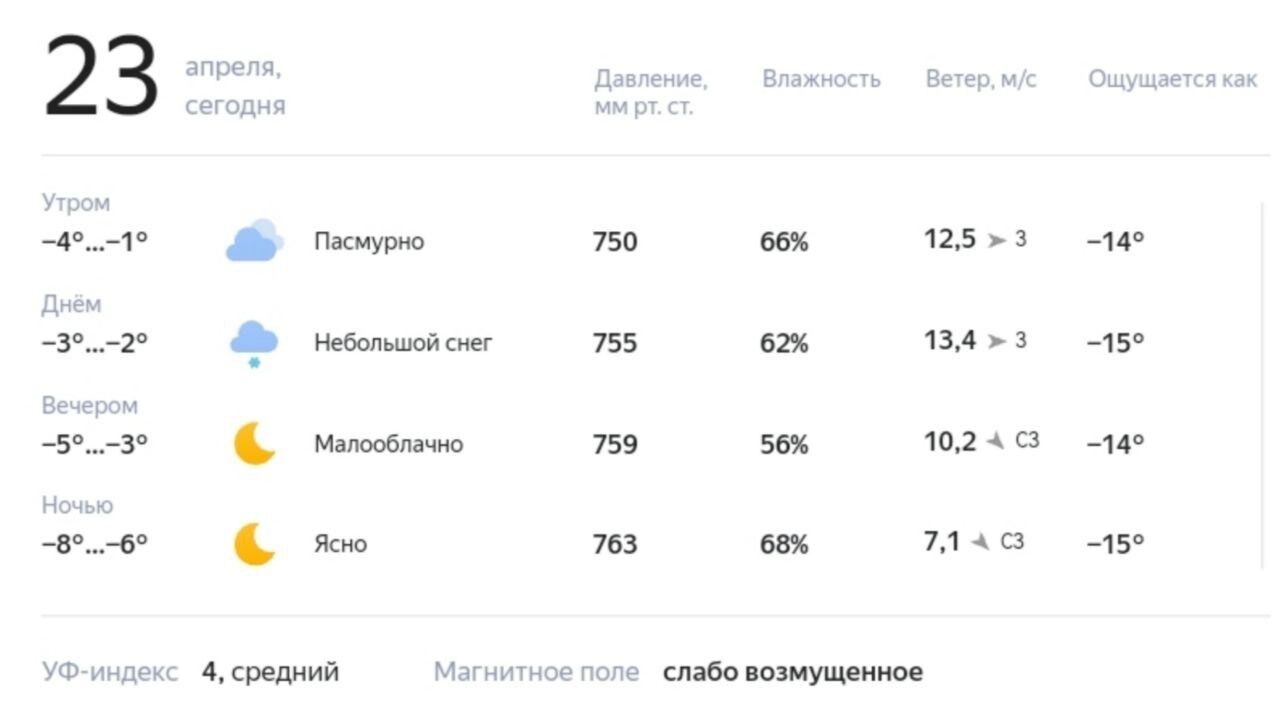Click the Ветер, м/с column header
Image resolution: width=1280 pixels, height=719 pixels.
981,79
